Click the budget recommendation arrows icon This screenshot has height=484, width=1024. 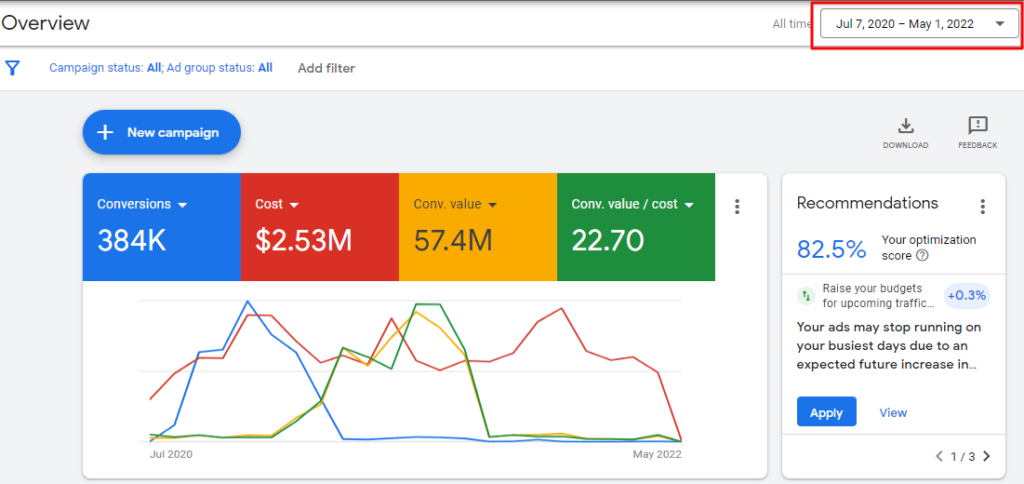[807, 296]
